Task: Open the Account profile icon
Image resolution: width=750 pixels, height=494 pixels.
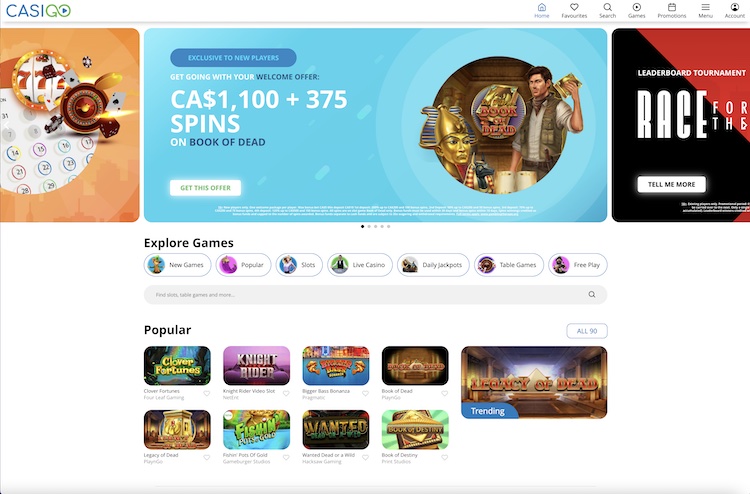Action: pos(735,7)
